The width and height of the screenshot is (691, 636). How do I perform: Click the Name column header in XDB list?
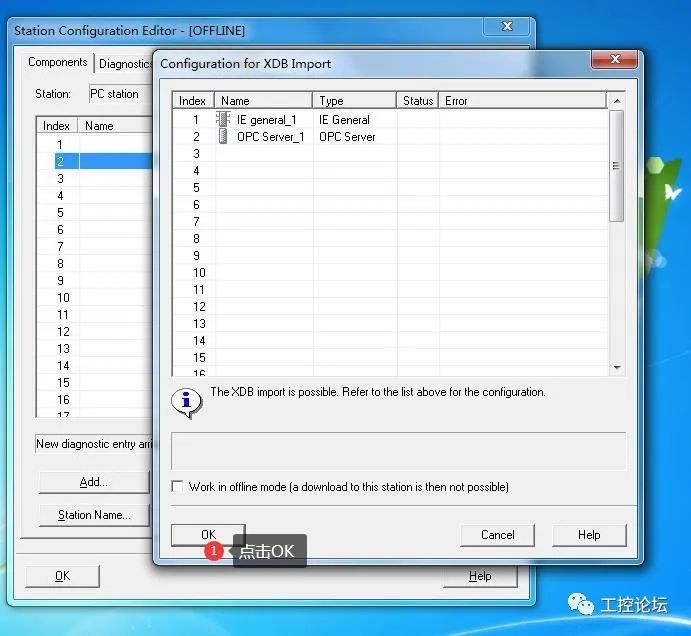(x=264, y=101)
